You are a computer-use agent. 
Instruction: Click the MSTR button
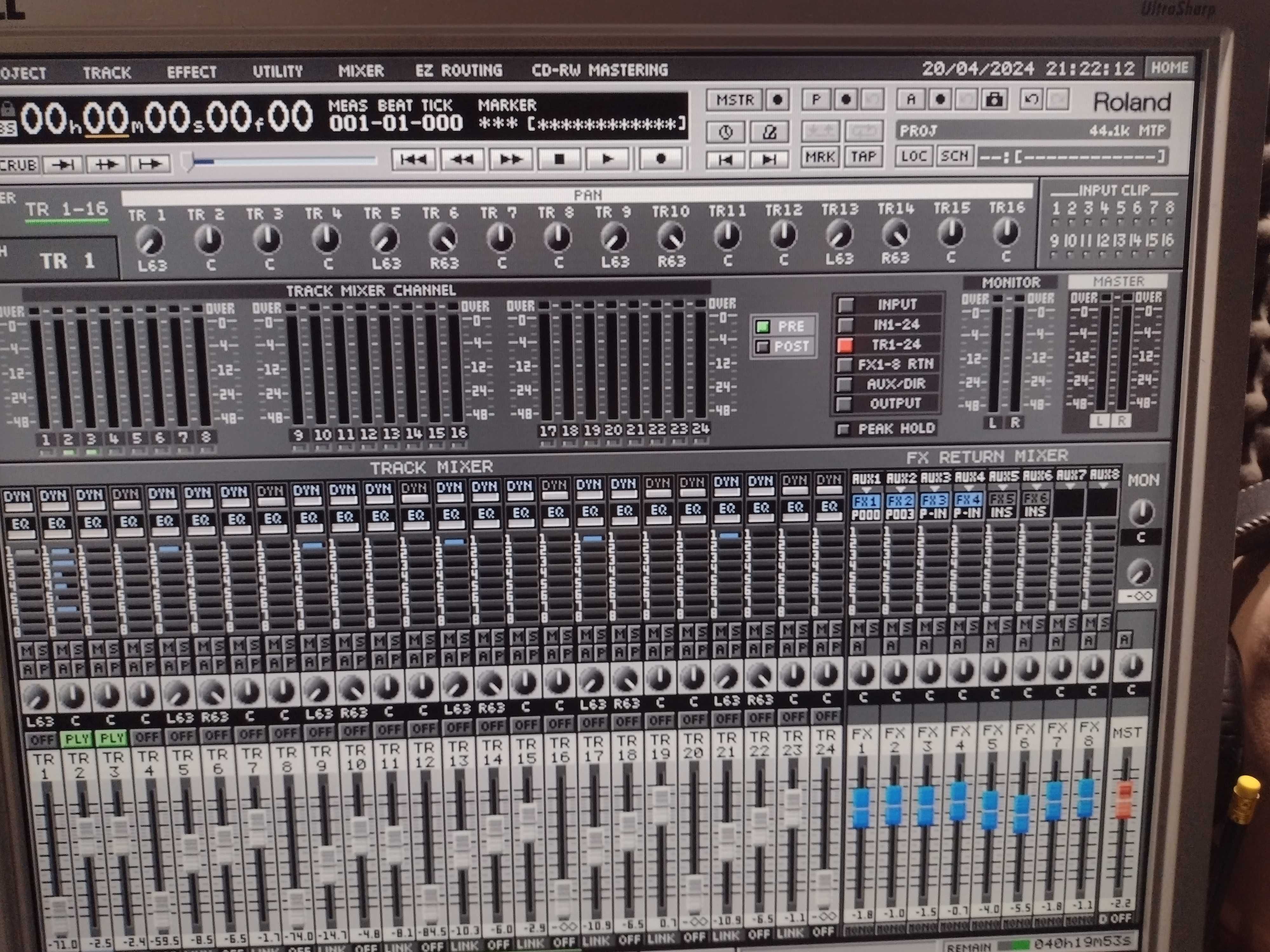click(x=735, y=100)
